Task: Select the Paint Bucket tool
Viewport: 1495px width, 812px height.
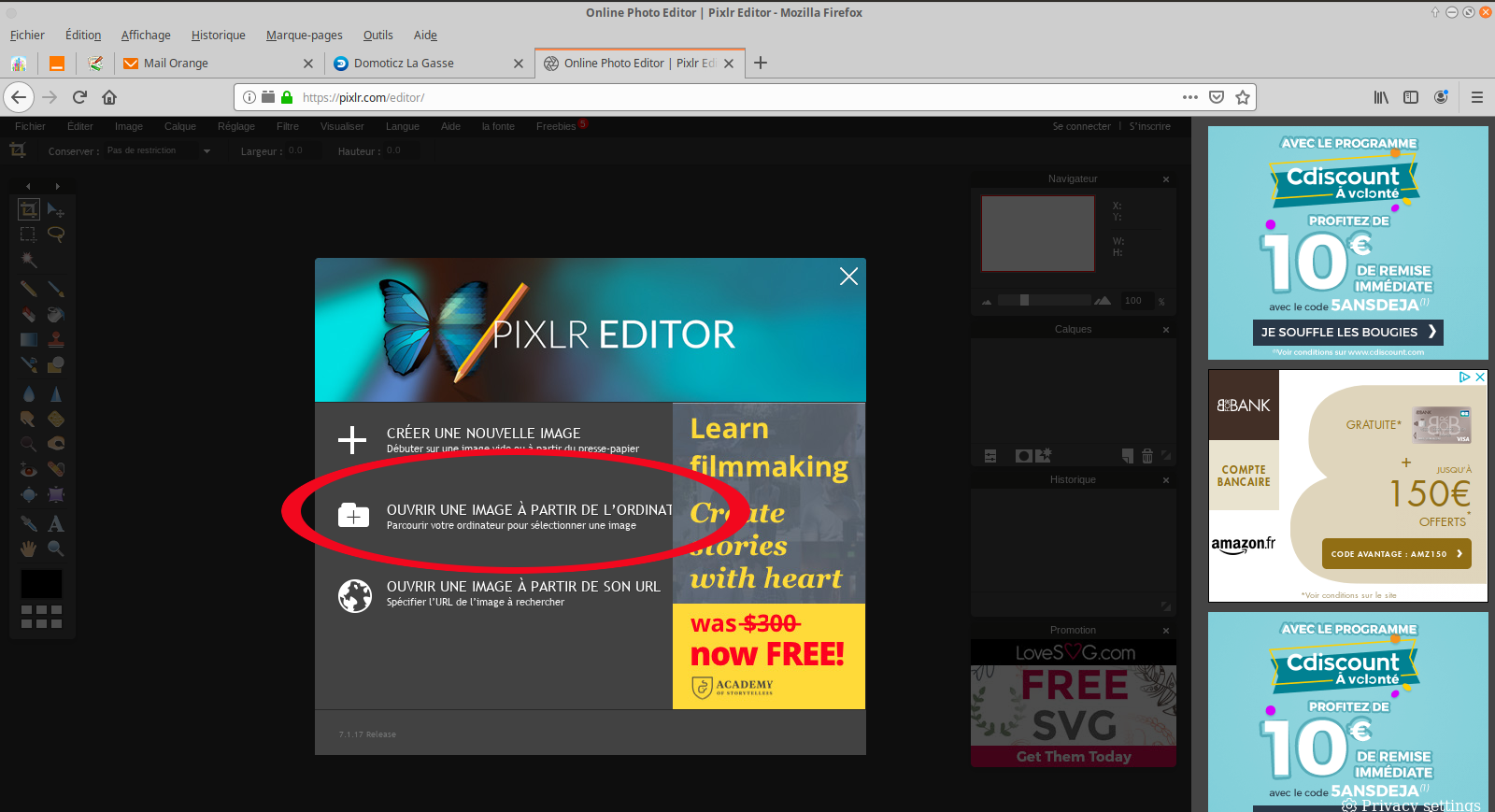Action: tap(56, 315)
